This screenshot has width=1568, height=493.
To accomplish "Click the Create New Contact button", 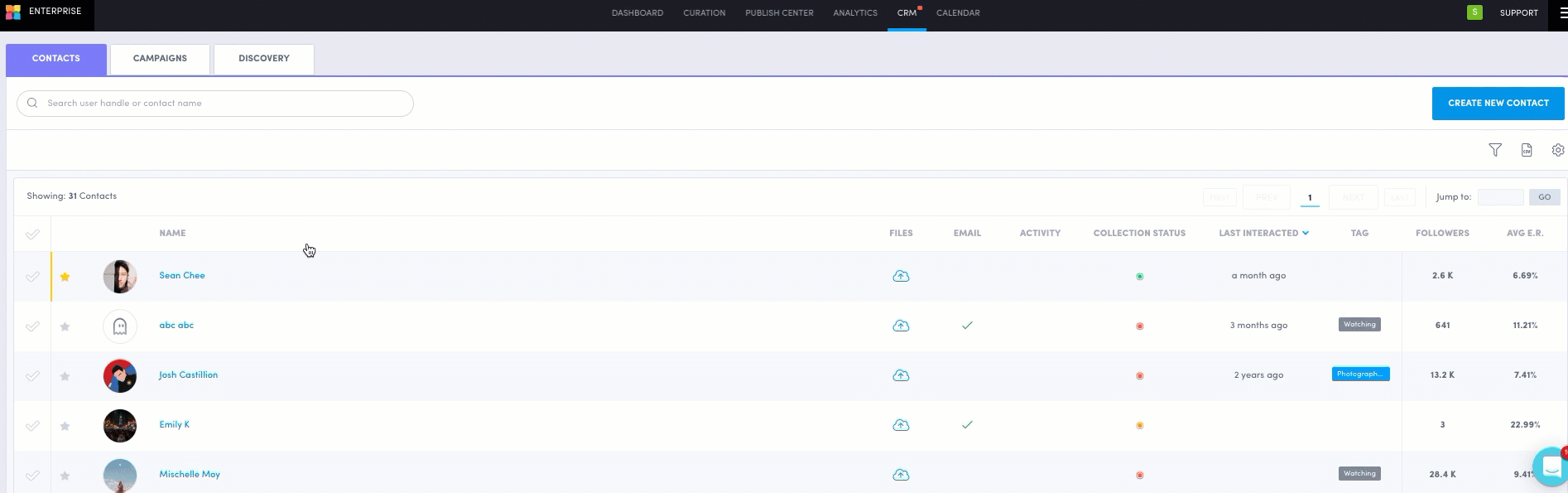I will [x=1498, y=104].
